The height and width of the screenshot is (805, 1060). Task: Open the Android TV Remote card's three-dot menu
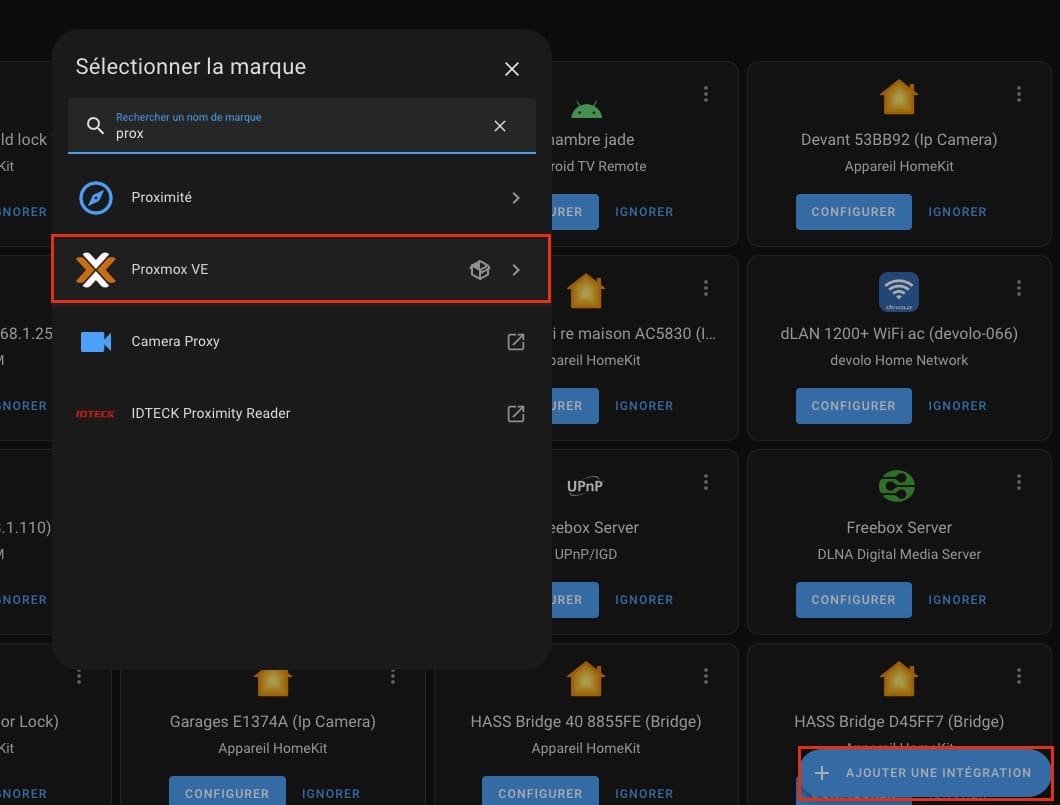click(706, 94)
